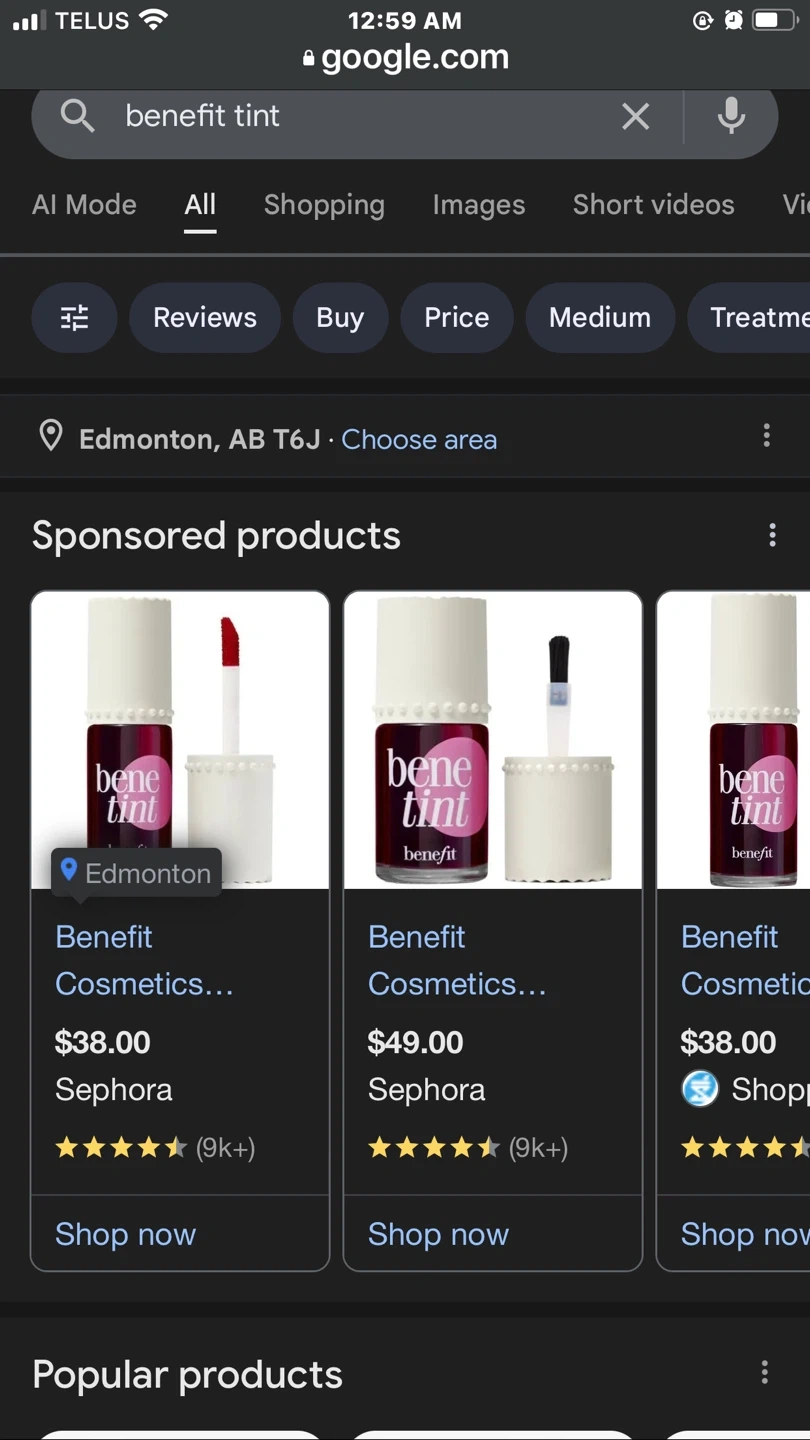This screenshot has width=810, height=1440.
Task: Tap the search magnifier icon
Action: (x=77, y=116)
